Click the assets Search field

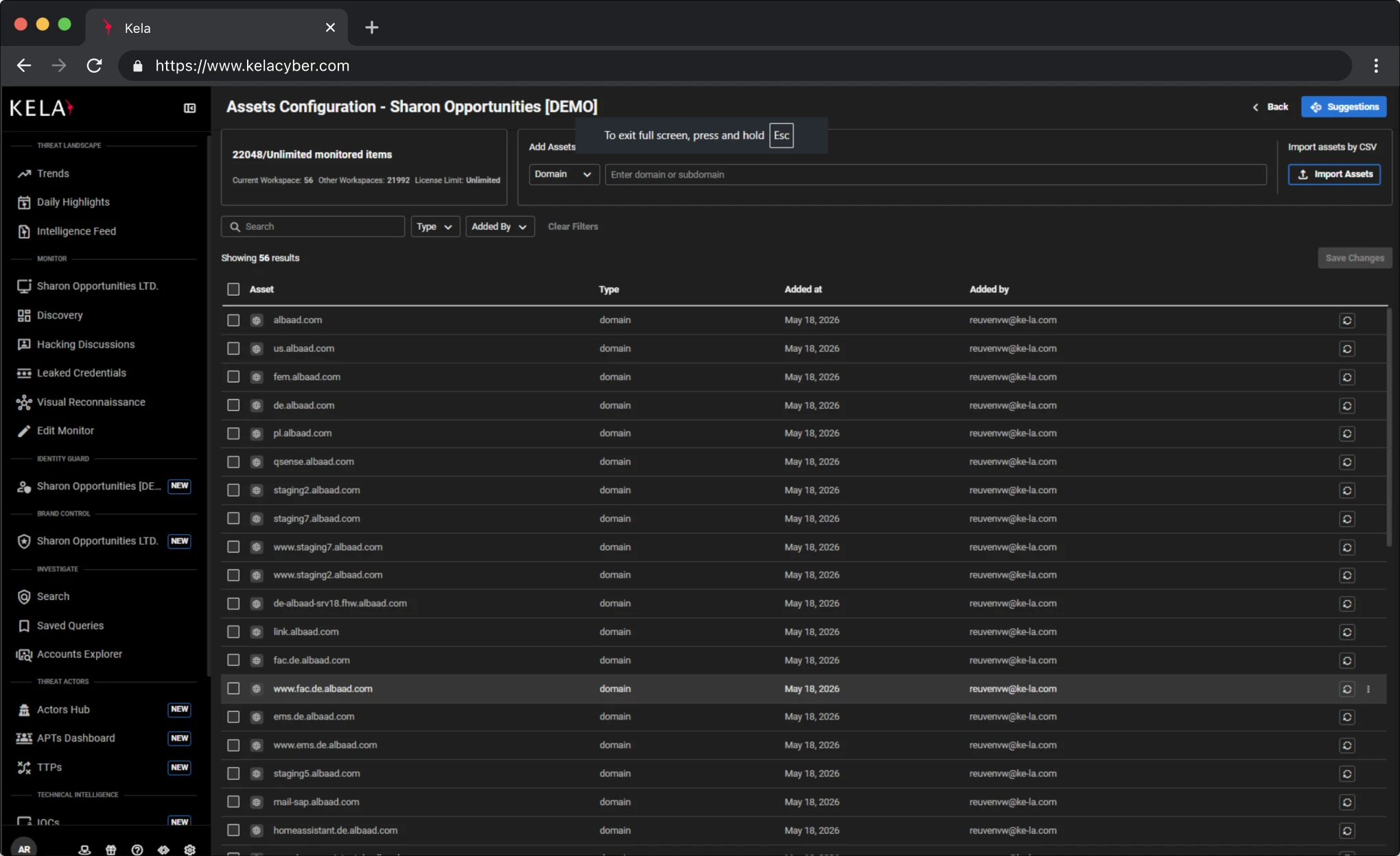point(313,226)
